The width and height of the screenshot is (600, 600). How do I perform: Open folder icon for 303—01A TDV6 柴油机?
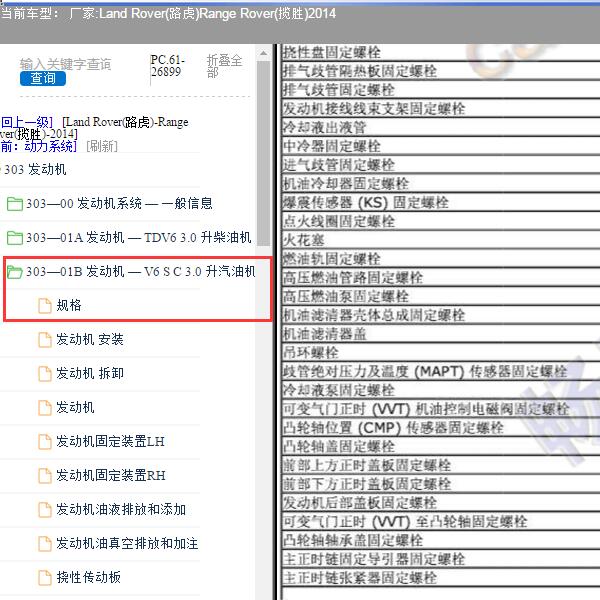[15, 238]
